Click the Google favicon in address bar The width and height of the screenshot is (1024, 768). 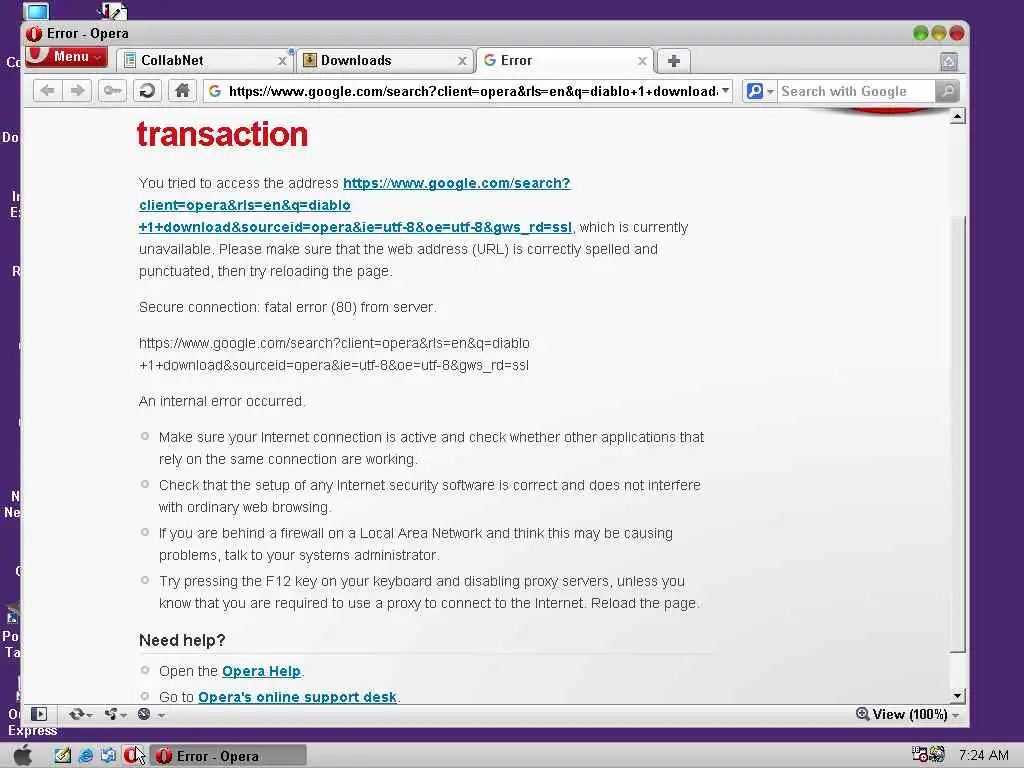coord(215,91)
